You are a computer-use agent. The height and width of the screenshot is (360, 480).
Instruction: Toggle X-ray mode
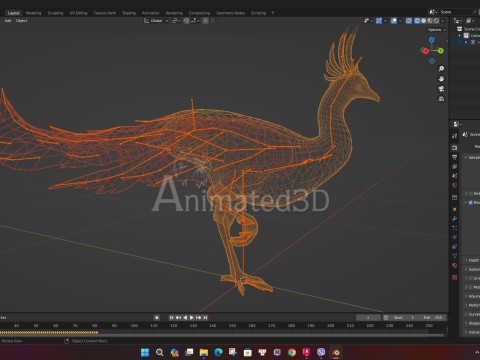pos(409,21)
